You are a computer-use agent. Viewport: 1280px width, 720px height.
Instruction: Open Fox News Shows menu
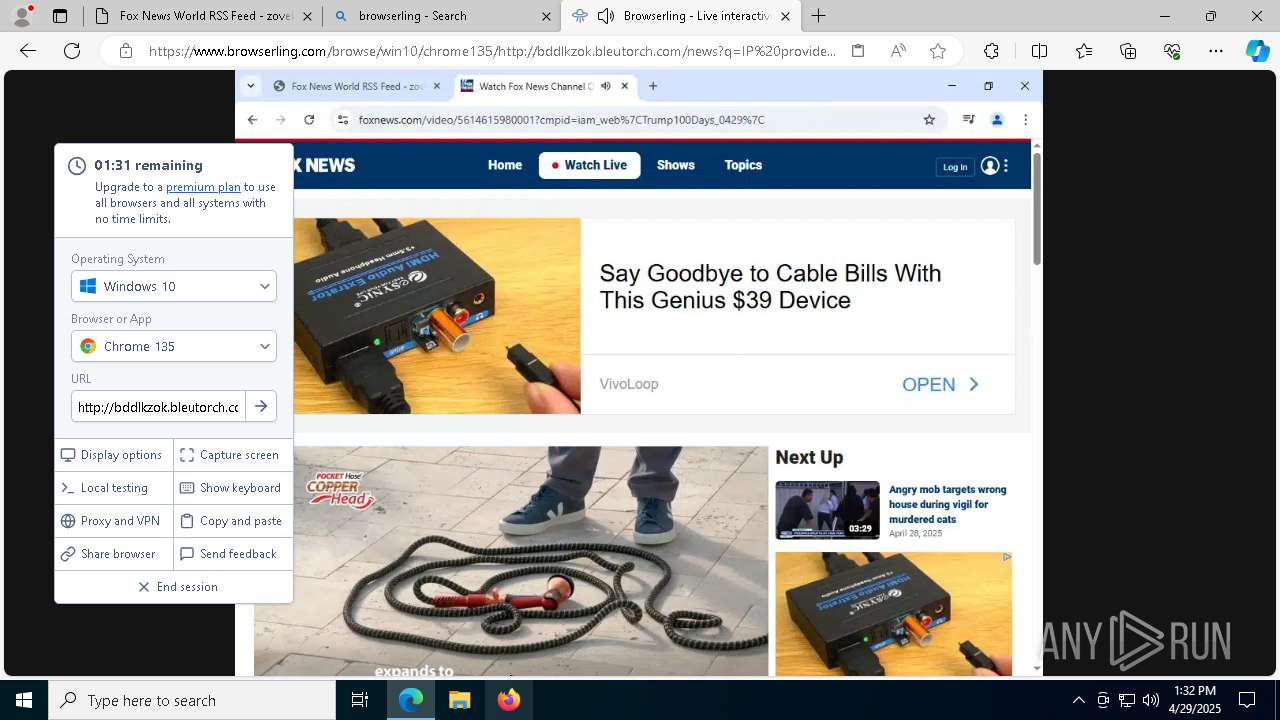pos(676,165)
